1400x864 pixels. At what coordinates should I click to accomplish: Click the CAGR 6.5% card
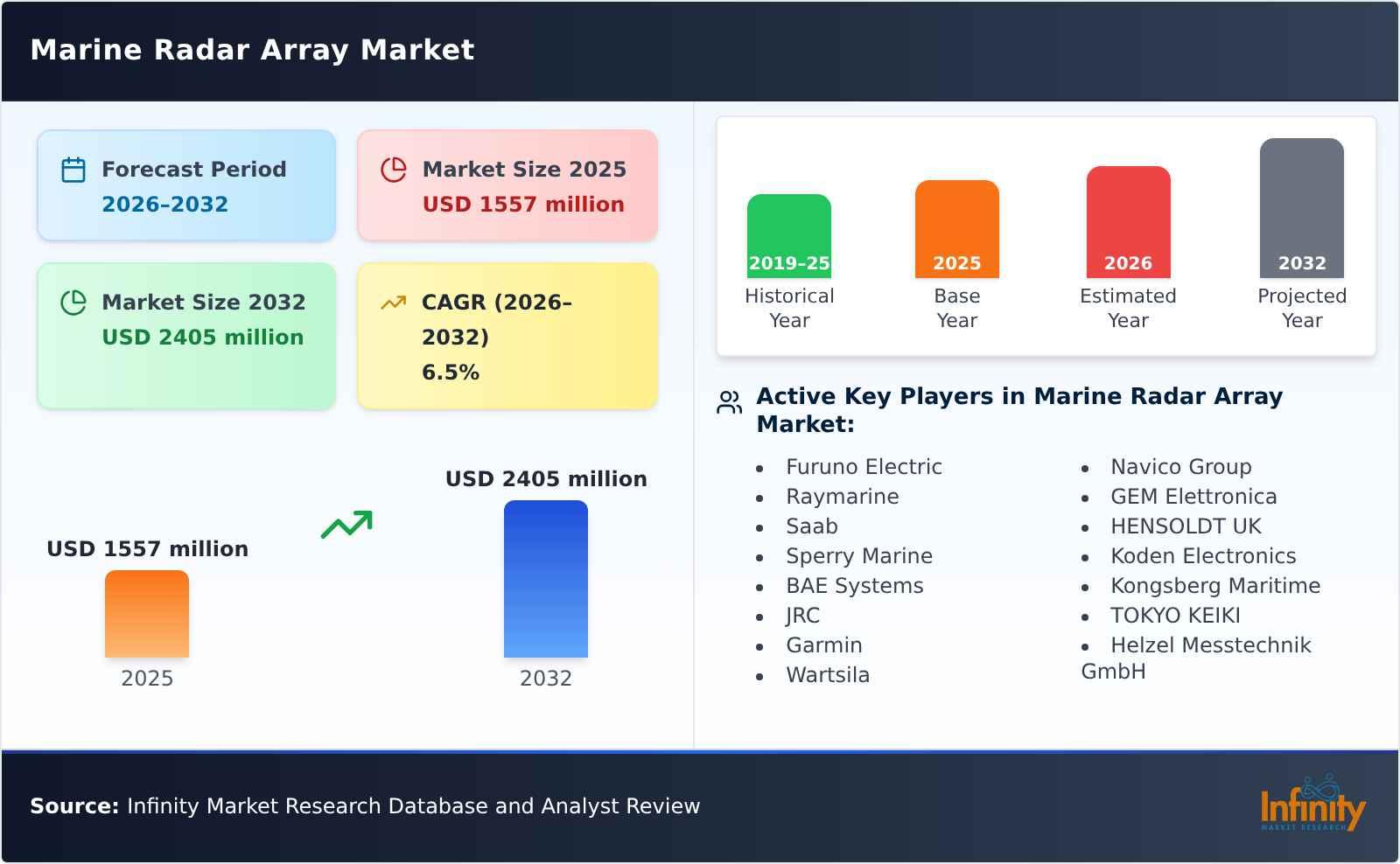506,335
